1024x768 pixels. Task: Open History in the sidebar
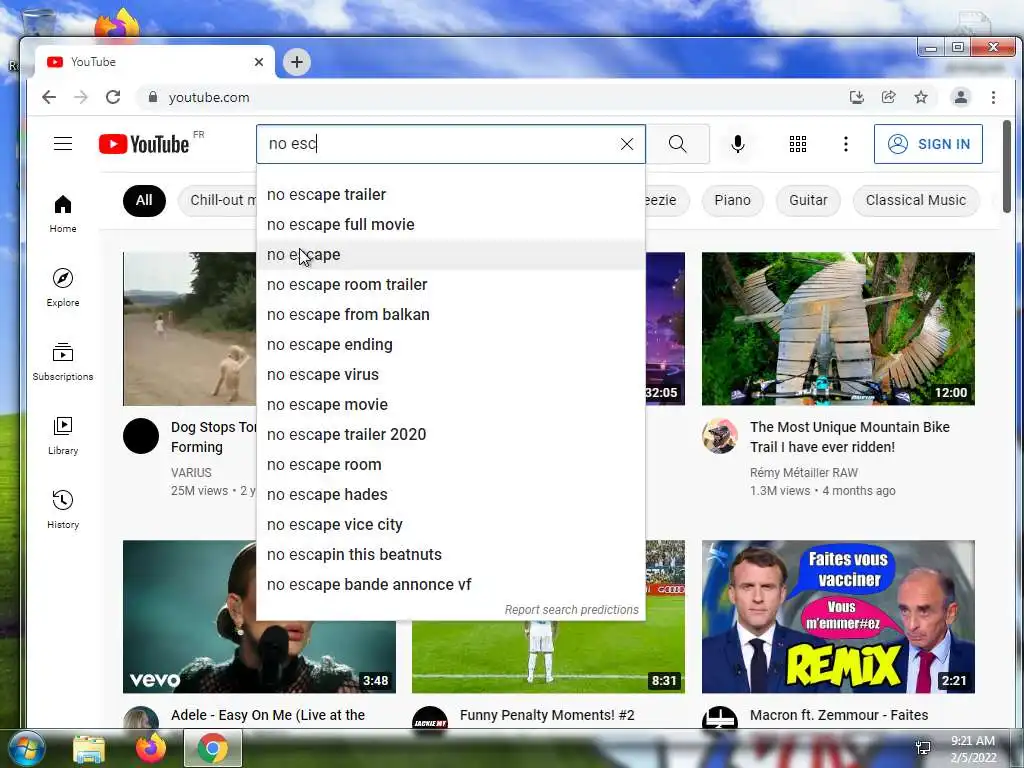[63, 510]
